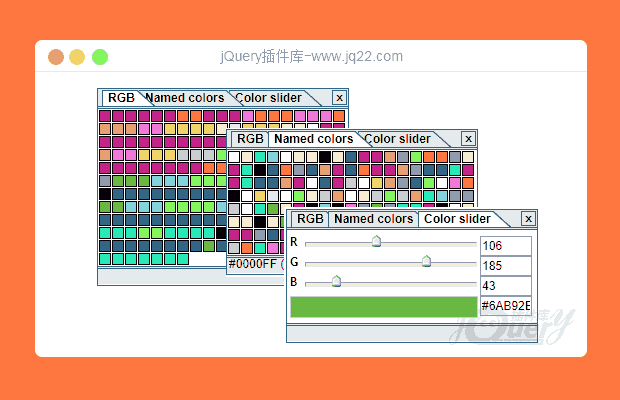Click the red macOS window button
Viewport: 620px width, 400px height.
(56, 57)
